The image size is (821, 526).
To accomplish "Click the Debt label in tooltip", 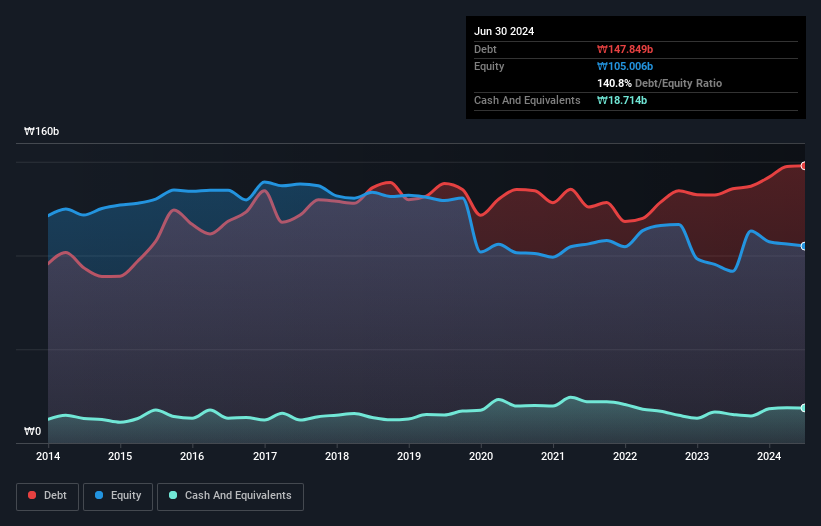I will [x=485, y=49].
